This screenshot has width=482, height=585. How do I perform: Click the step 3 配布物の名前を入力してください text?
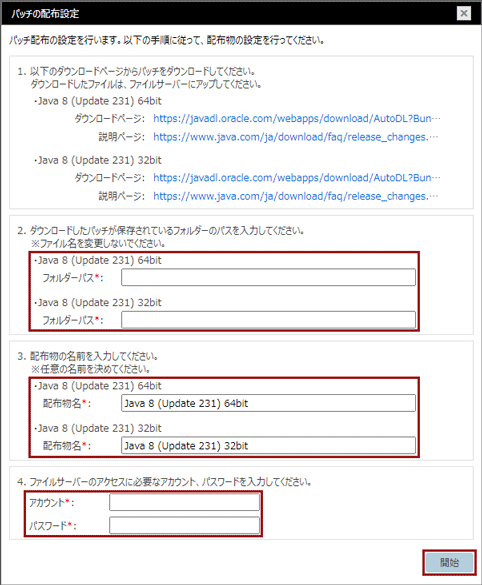[88, 356]
